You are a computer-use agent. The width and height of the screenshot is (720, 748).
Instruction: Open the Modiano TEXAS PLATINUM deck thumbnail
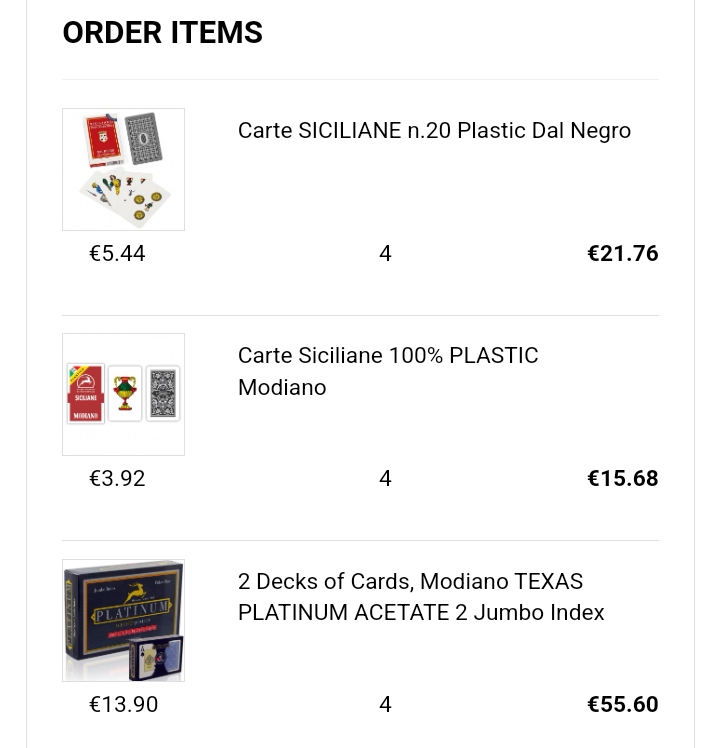tap(124, 620)
